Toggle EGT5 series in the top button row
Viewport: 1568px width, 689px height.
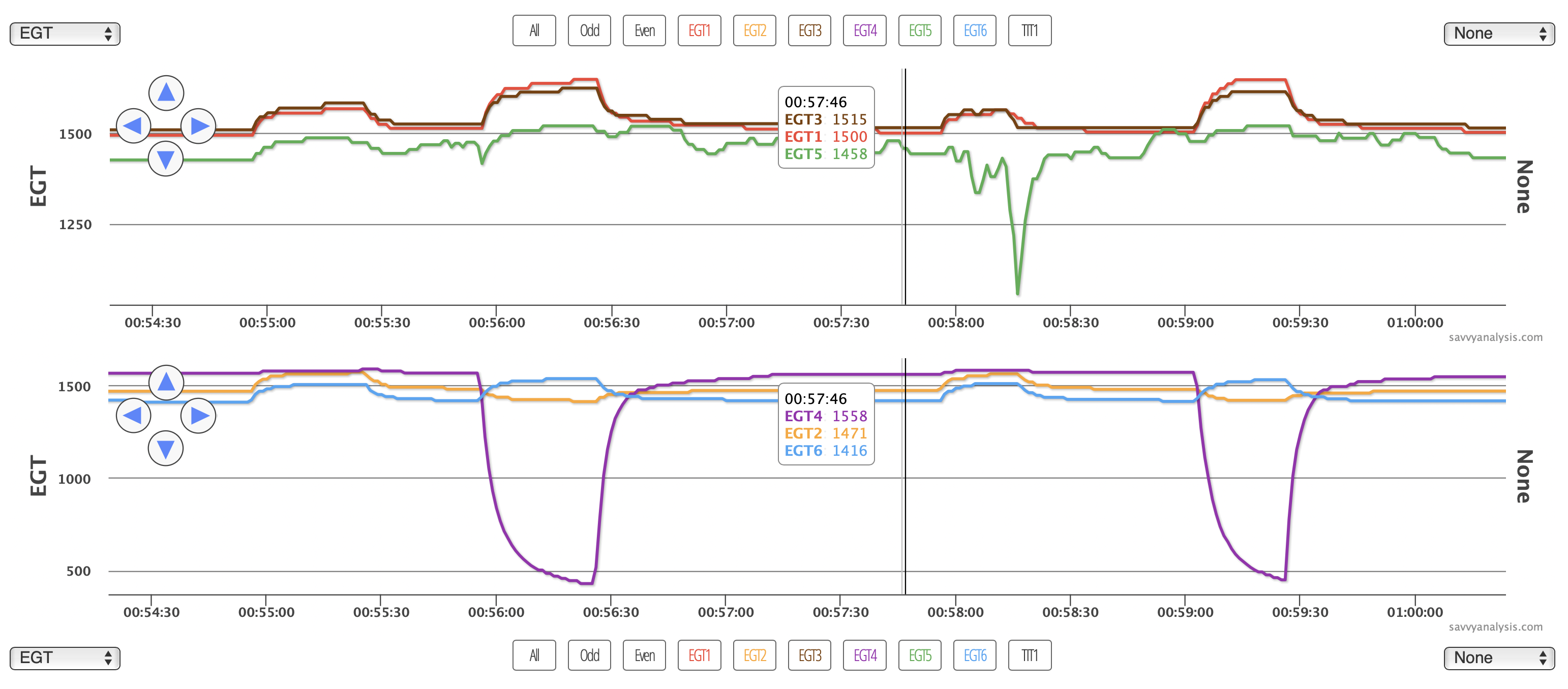pyautogui.click(x=920, y=30)
